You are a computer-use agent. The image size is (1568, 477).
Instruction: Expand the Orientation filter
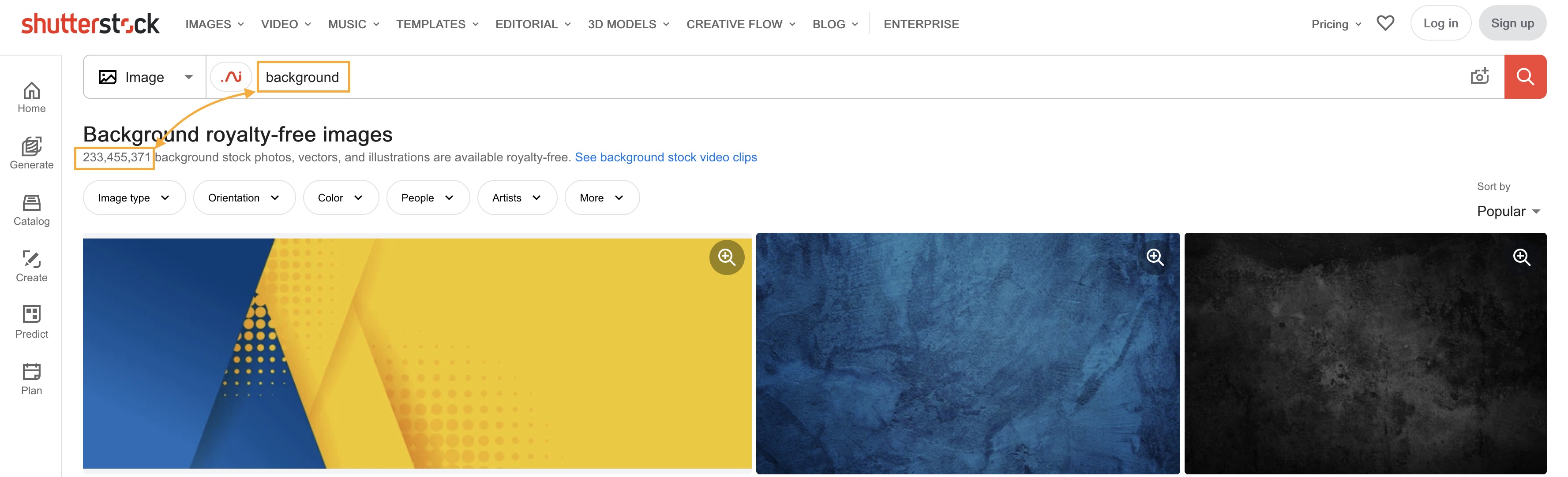[244, 197]
